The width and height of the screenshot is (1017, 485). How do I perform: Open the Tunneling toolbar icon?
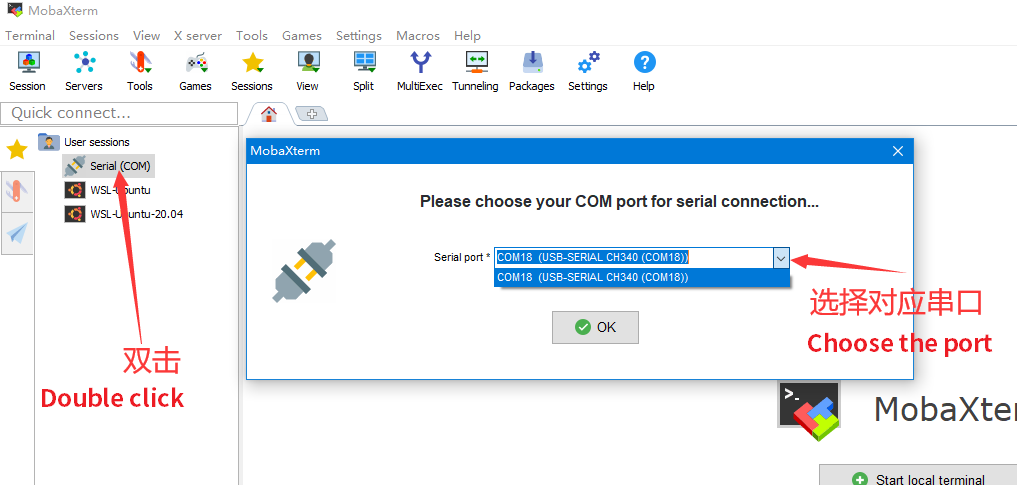[x=475, y=70]
